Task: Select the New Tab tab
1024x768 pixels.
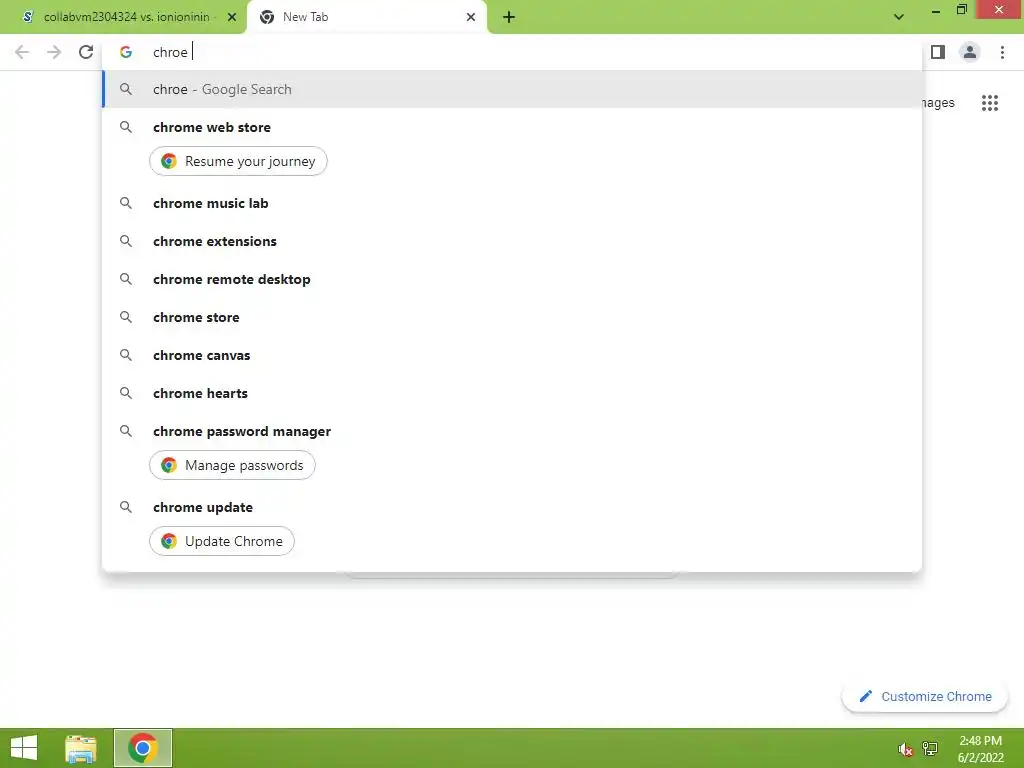Action: point(367,17)
